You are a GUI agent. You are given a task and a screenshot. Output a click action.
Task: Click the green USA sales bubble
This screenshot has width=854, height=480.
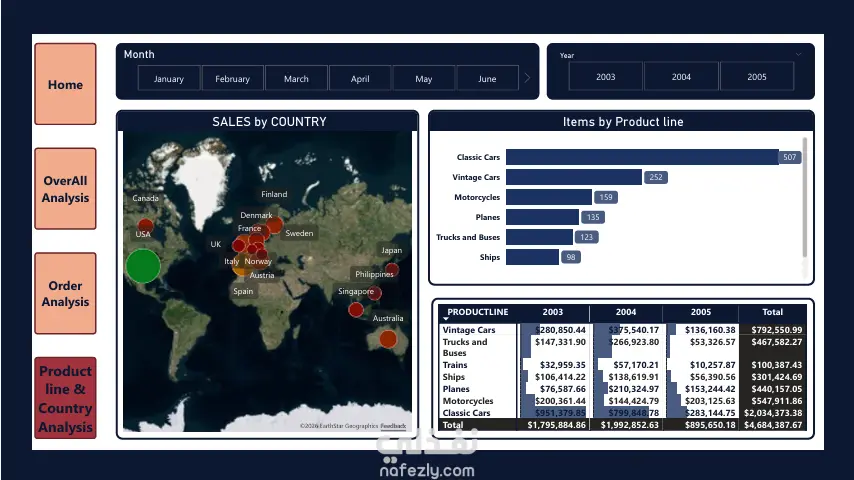point(143,266)
